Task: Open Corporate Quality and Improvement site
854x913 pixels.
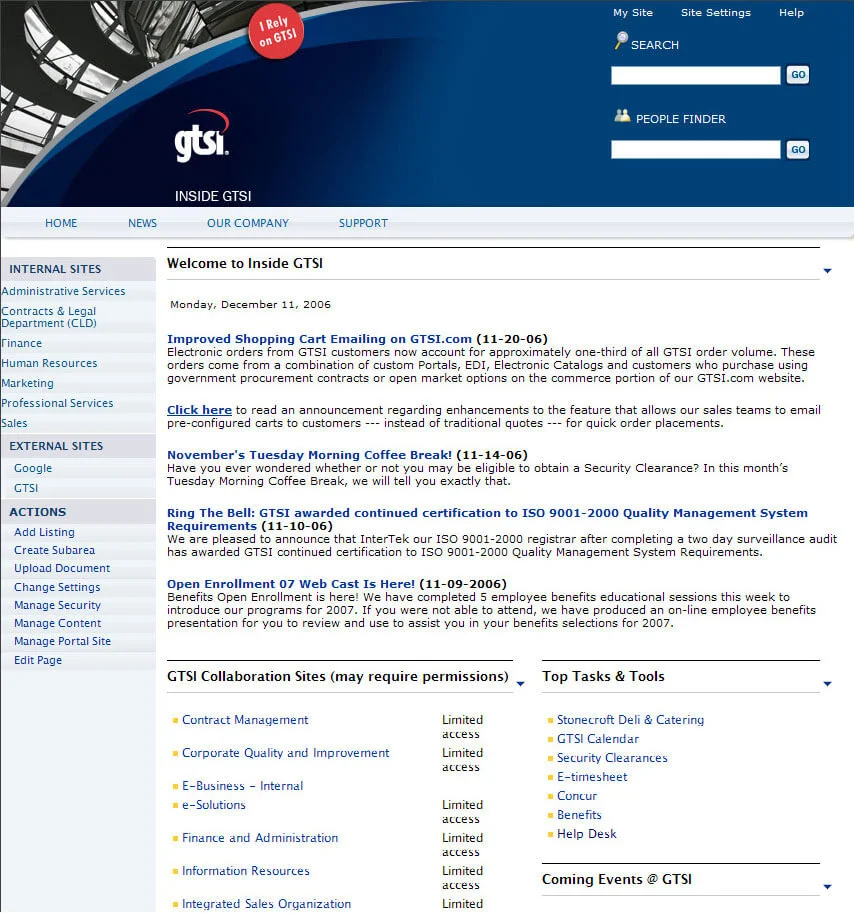Action: (285, 753)
